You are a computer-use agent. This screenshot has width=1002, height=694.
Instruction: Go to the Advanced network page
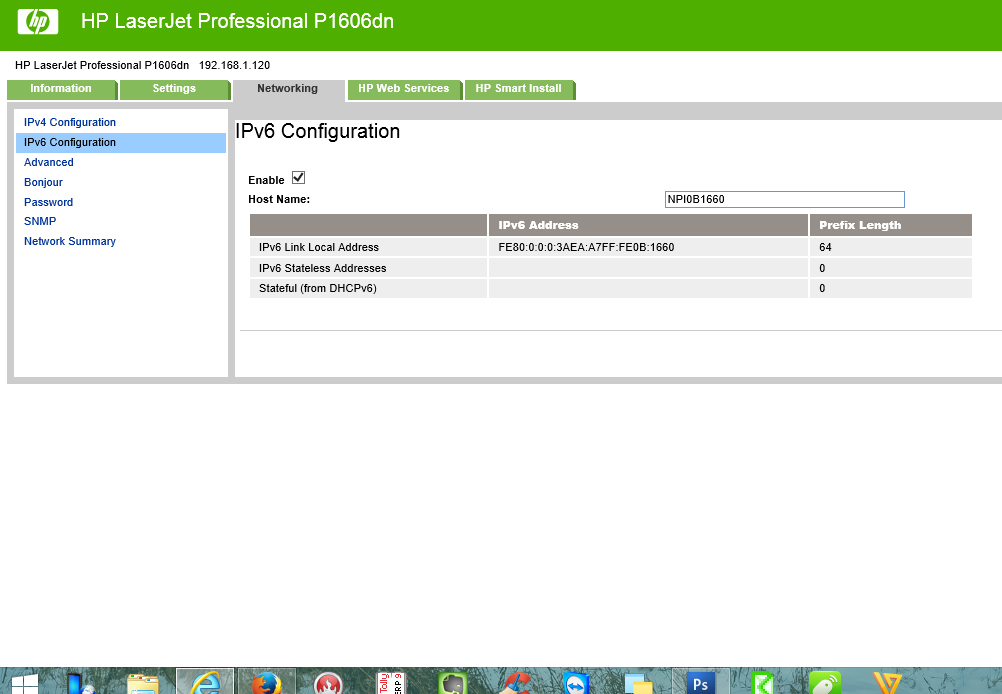[x=48, y=162]
